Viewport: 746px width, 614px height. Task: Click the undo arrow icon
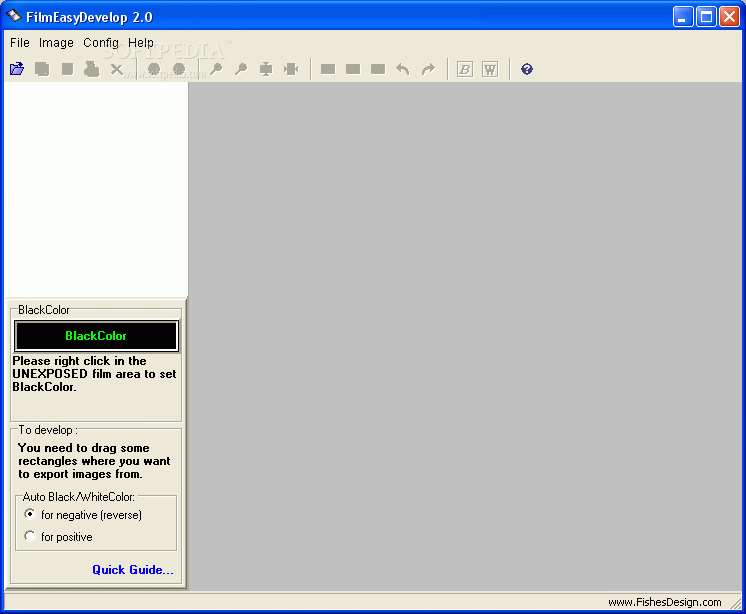point(403,69)
